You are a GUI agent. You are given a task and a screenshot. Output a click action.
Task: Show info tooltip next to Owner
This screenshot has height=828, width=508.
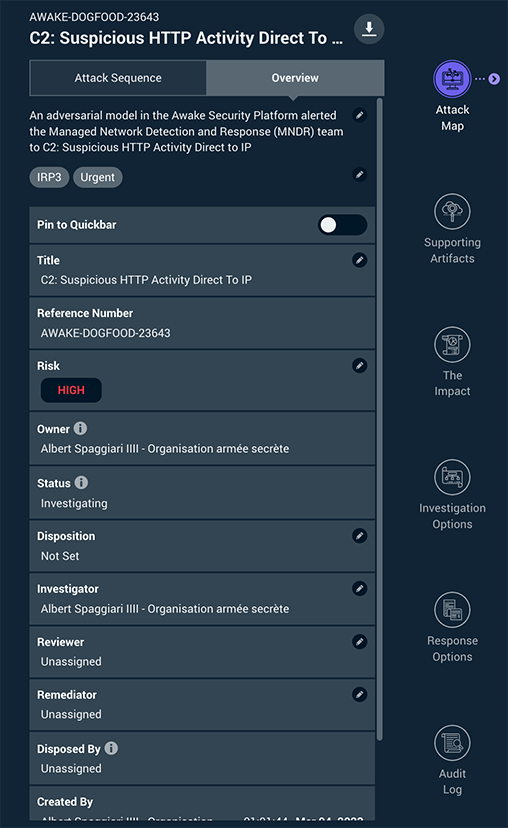80,428
